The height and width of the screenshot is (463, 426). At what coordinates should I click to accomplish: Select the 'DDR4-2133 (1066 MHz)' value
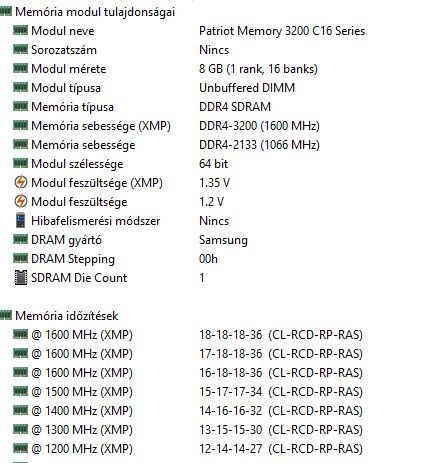[x=259, y=145]
